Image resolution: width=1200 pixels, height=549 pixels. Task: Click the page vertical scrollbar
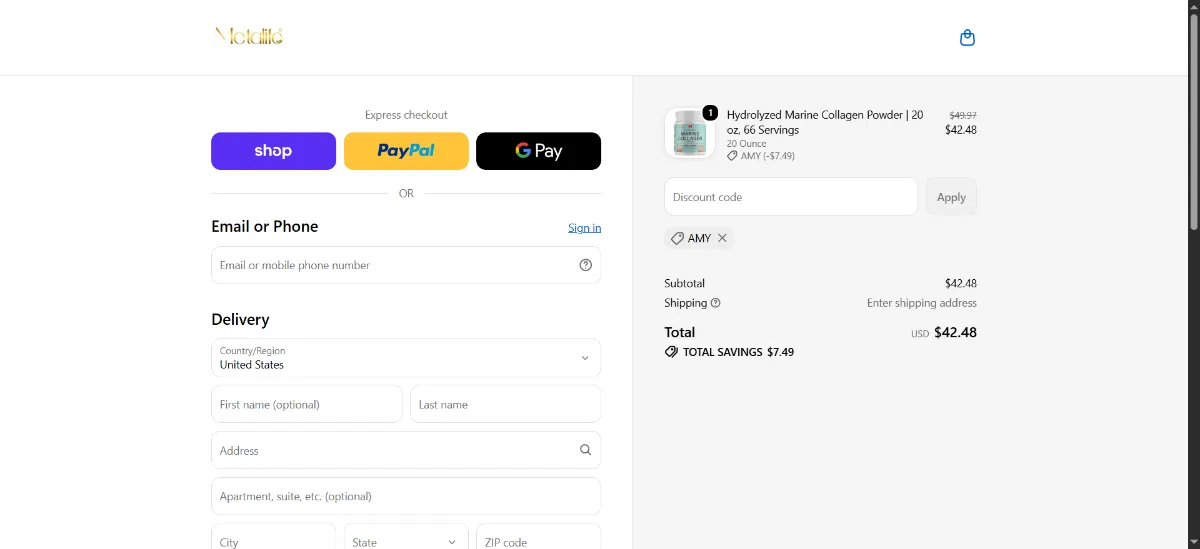[x=1194, y=274]
